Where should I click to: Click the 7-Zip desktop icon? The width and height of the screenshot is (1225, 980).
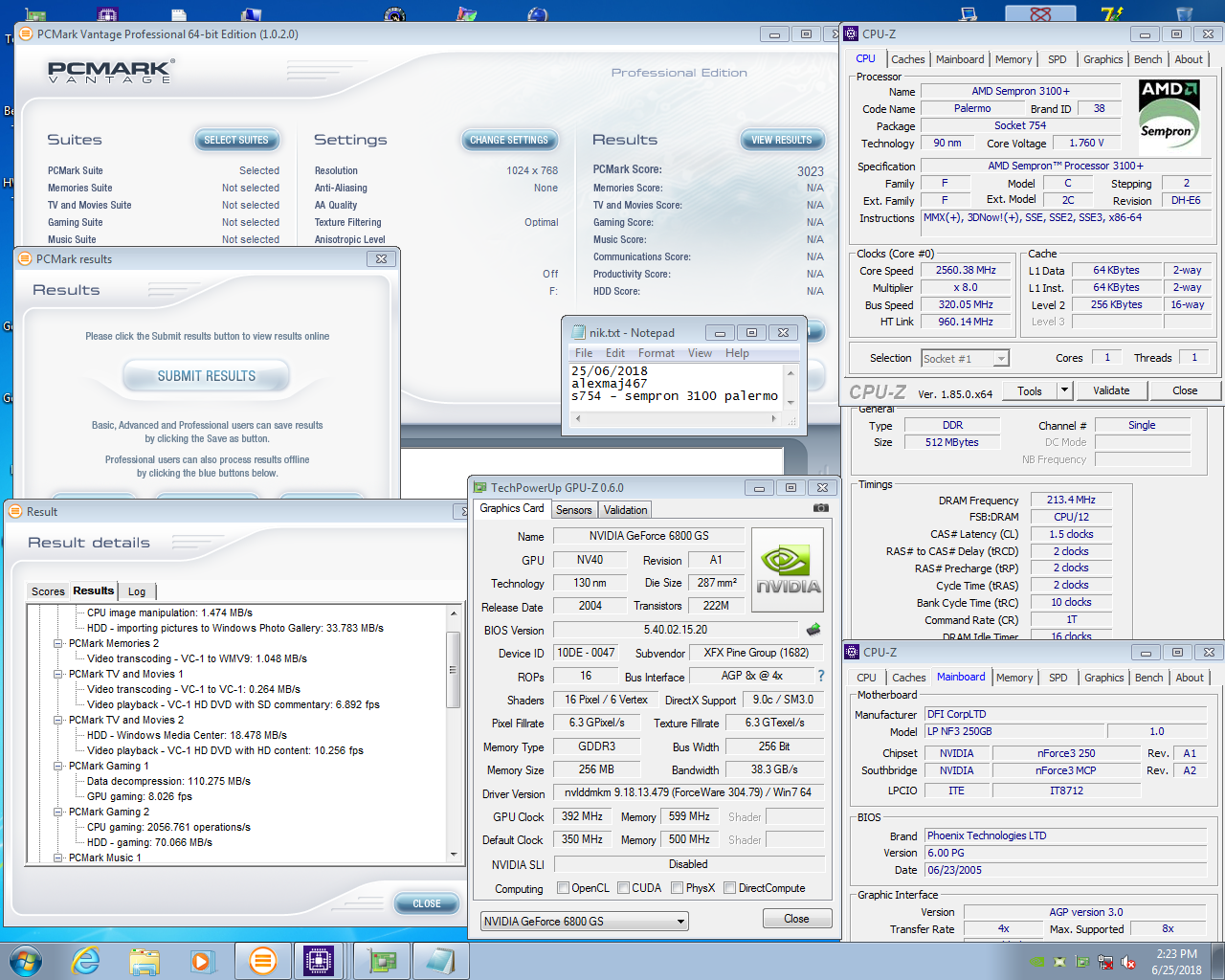1112,12
